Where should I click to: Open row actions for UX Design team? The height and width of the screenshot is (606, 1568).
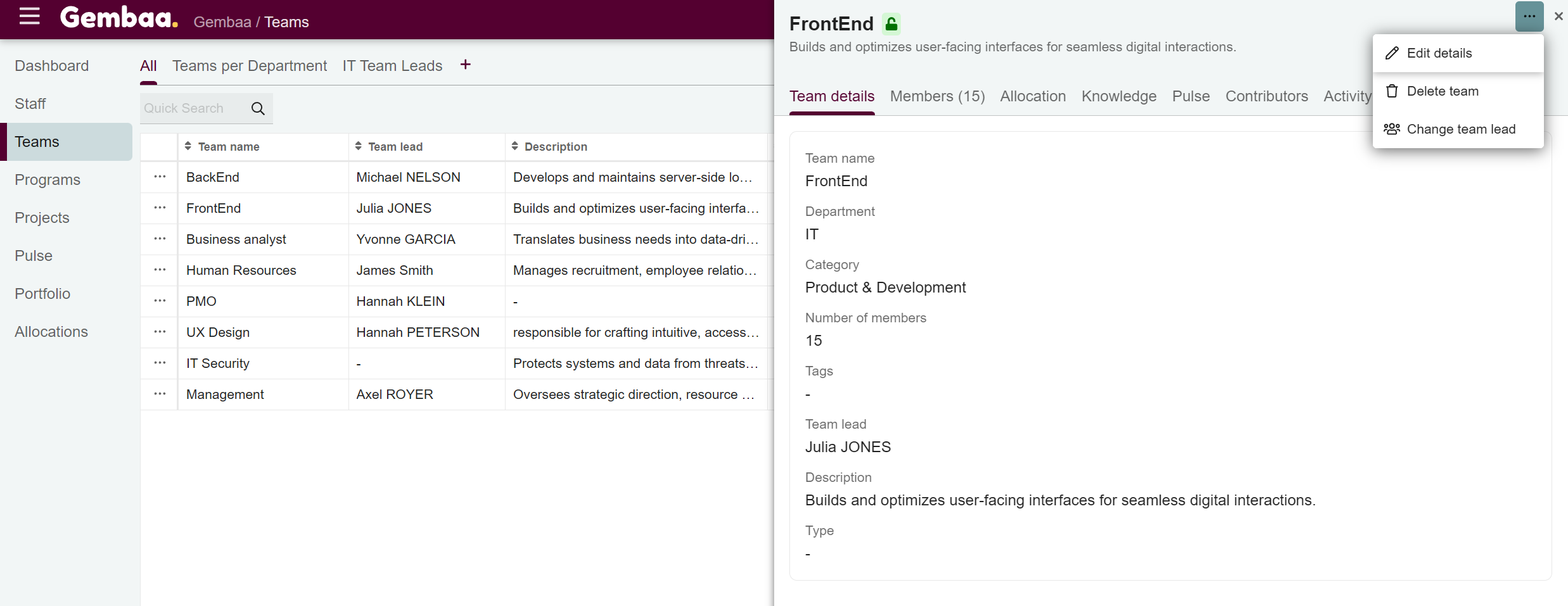pyautogui.click(x=160, y=332)
